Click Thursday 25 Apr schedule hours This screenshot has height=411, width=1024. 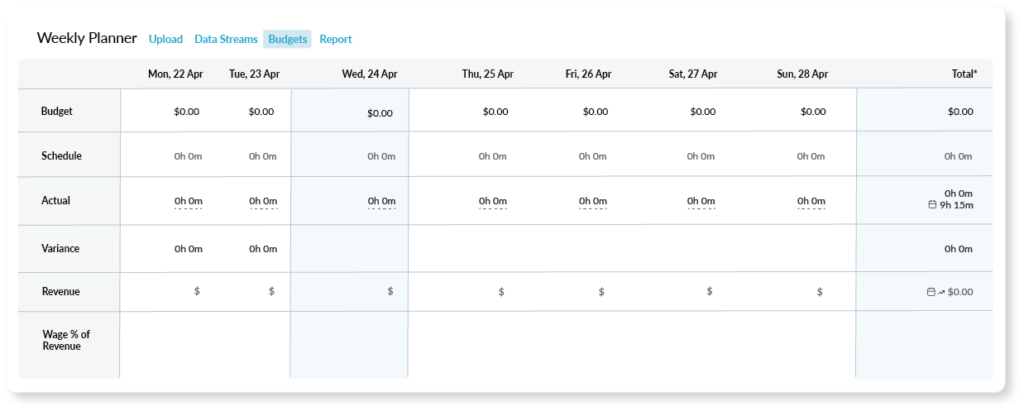click(x=492, y=156)
